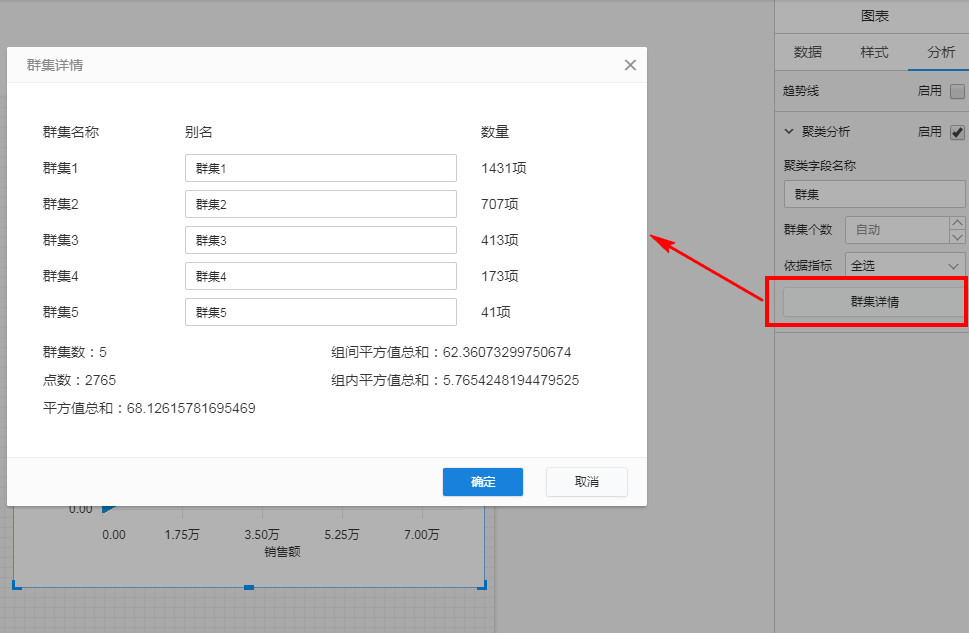Uncheck the 聚类分析 启用 checkbox
Image resolution: width=969 pixels, height=633 pixels.
(957, 132)
